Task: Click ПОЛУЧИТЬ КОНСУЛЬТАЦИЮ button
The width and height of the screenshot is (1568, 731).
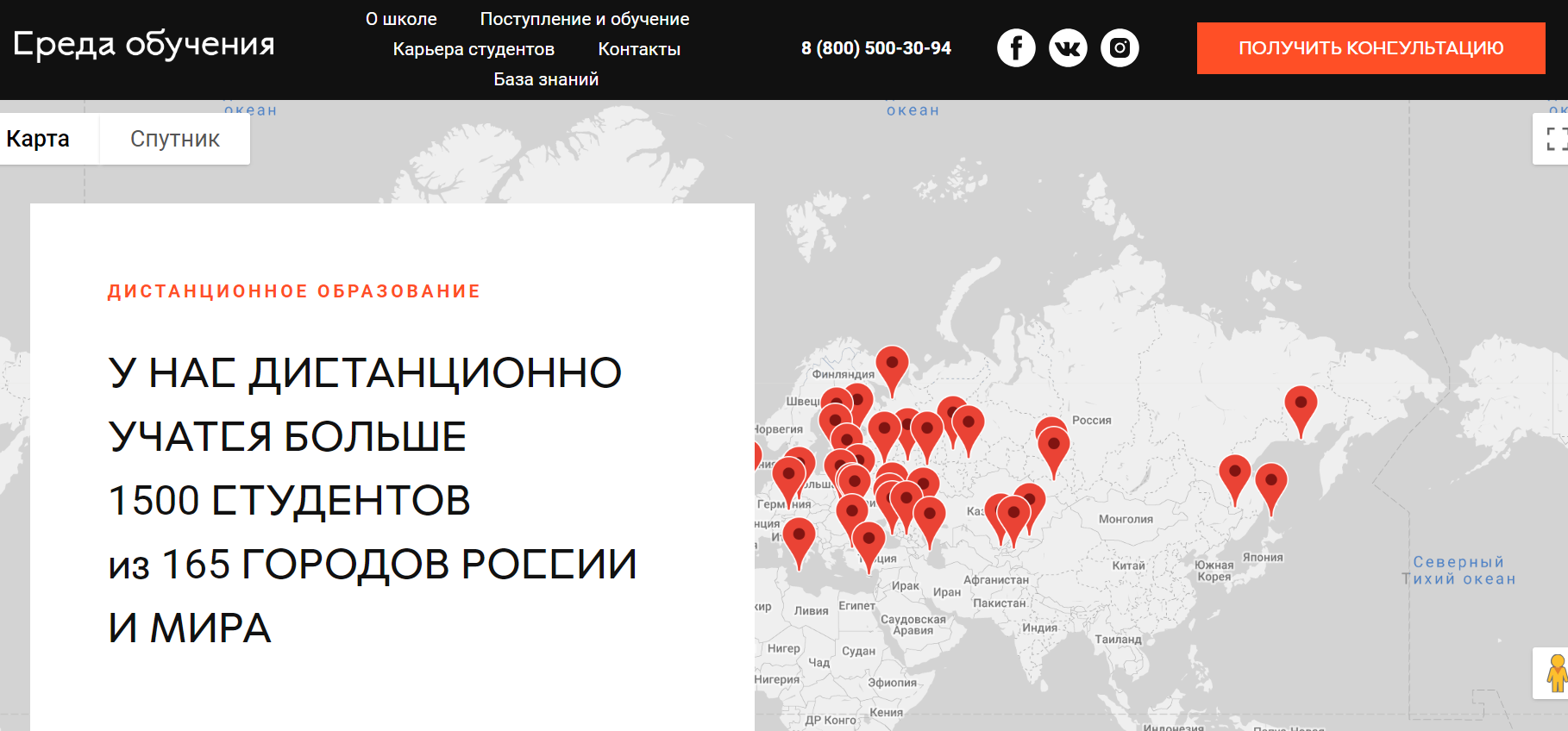Action: tap(1370, 48)
